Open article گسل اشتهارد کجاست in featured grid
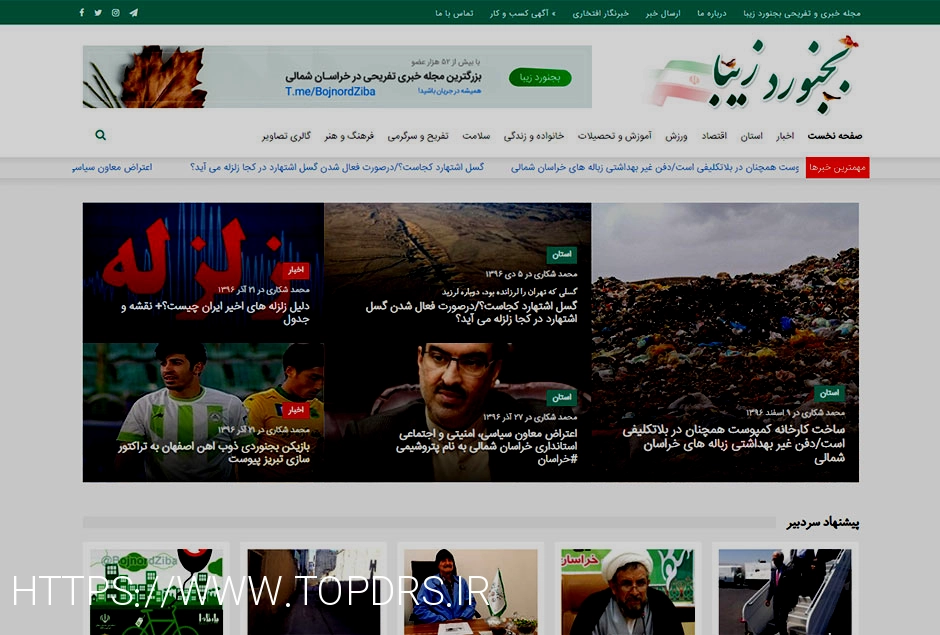This screenshot has width=940, height=635. pyautogui.click(x=471, y=312)
